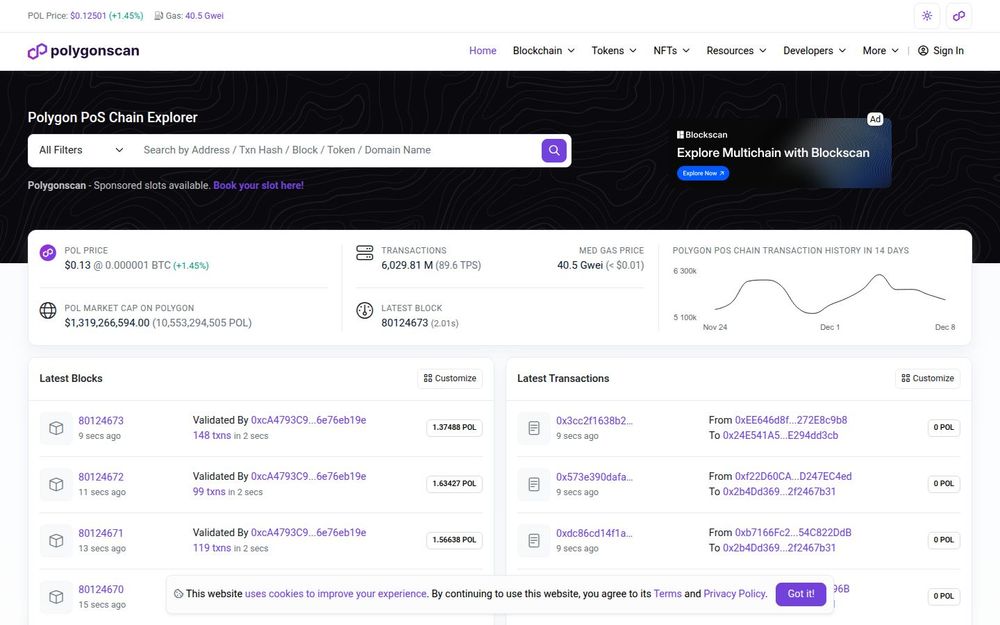
Task: Customize the Latest Blocks panel
Action: point(450,378)
